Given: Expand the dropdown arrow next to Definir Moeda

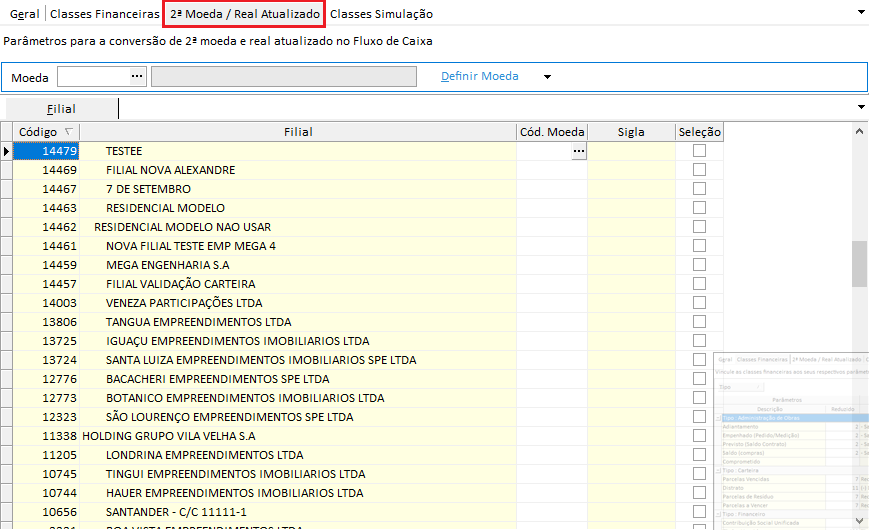Looking at the screenshot, I should pos(547,77).
